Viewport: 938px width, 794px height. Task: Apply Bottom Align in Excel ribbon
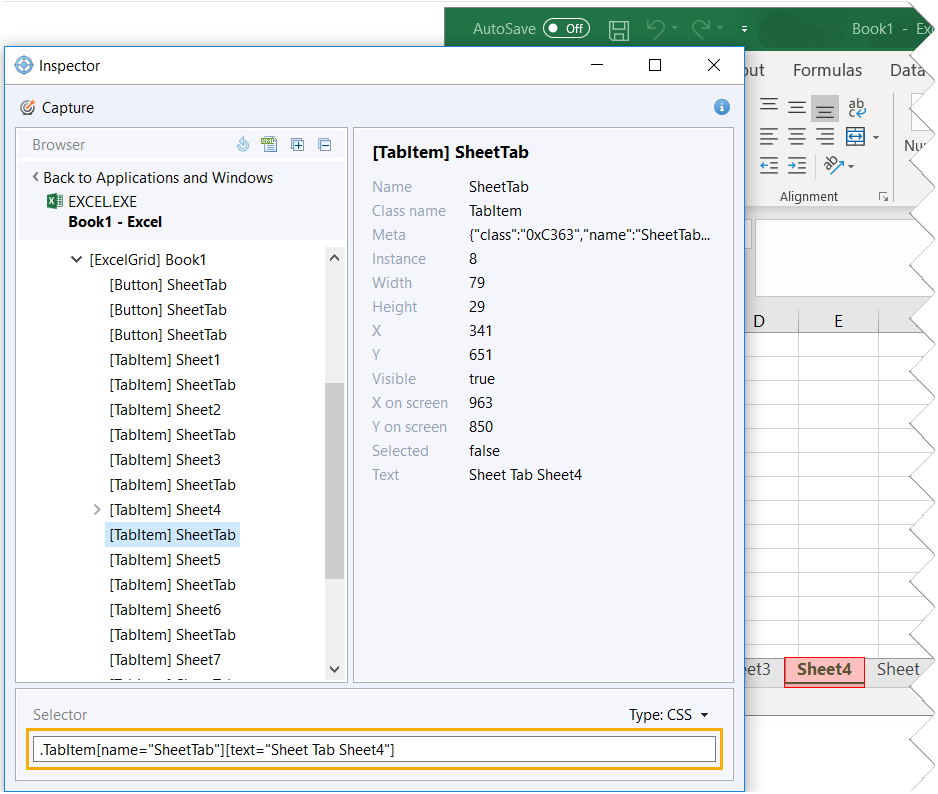(x=824, y=108)
